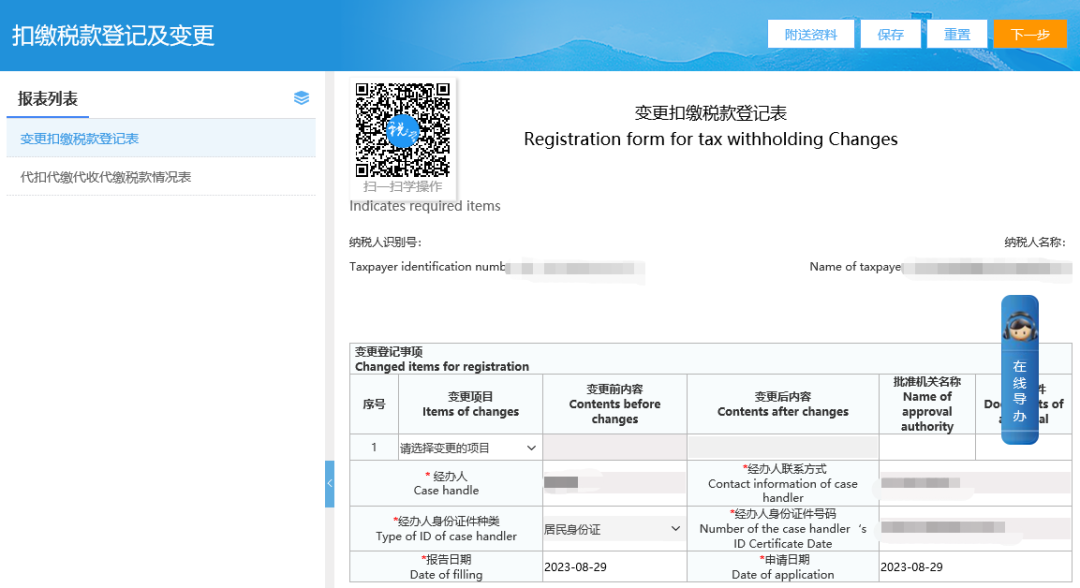
Task: Click the 扣缴税款登记及变更 page title
Action: (x=114, y=36)
